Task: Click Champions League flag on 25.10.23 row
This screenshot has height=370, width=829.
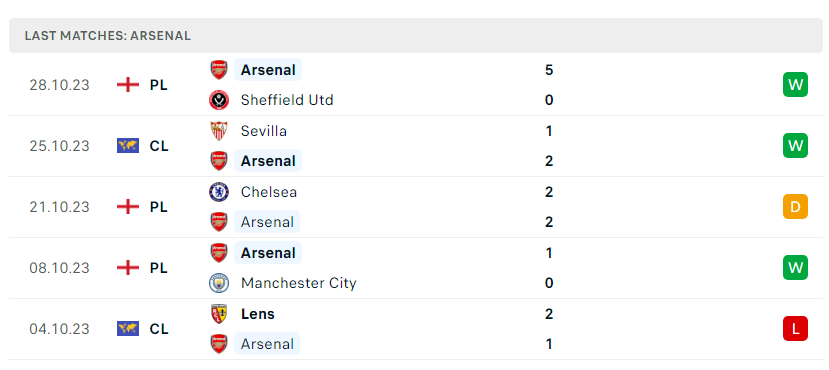Action: pyautogui.click(x=127, y=145)
